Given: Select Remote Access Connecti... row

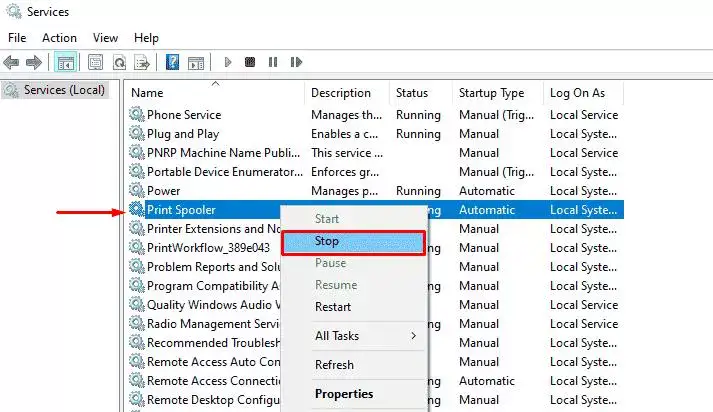Looking at the screenshot, I should [x=376, y=381].
